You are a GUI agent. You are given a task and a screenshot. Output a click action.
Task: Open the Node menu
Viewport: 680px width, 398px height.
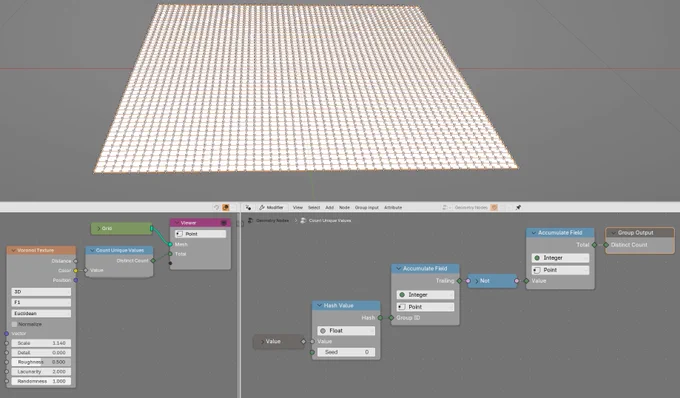[344, 208]
